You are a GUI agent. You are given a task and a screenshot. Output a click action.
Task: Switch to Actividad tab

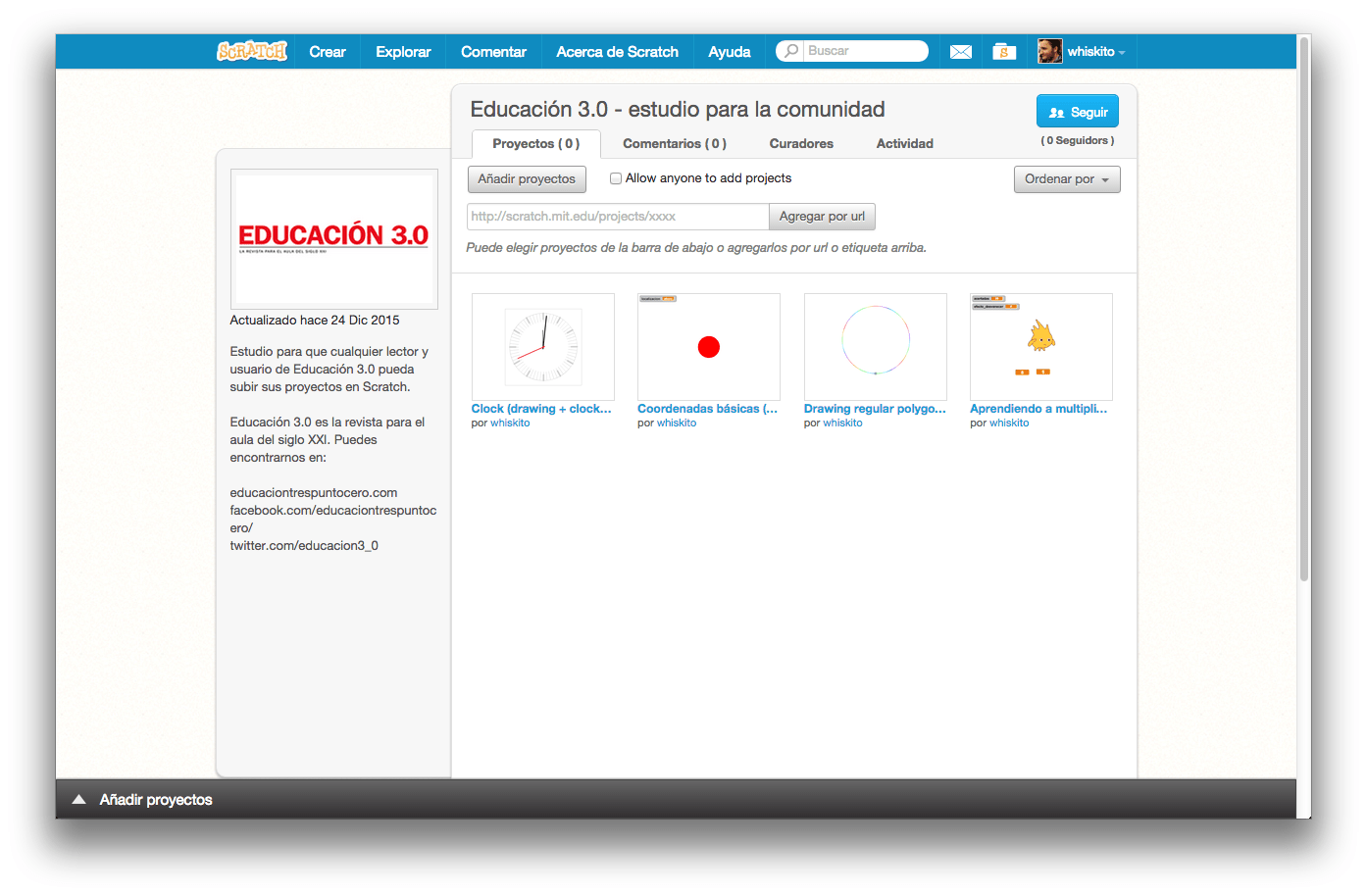click(905, 143)
